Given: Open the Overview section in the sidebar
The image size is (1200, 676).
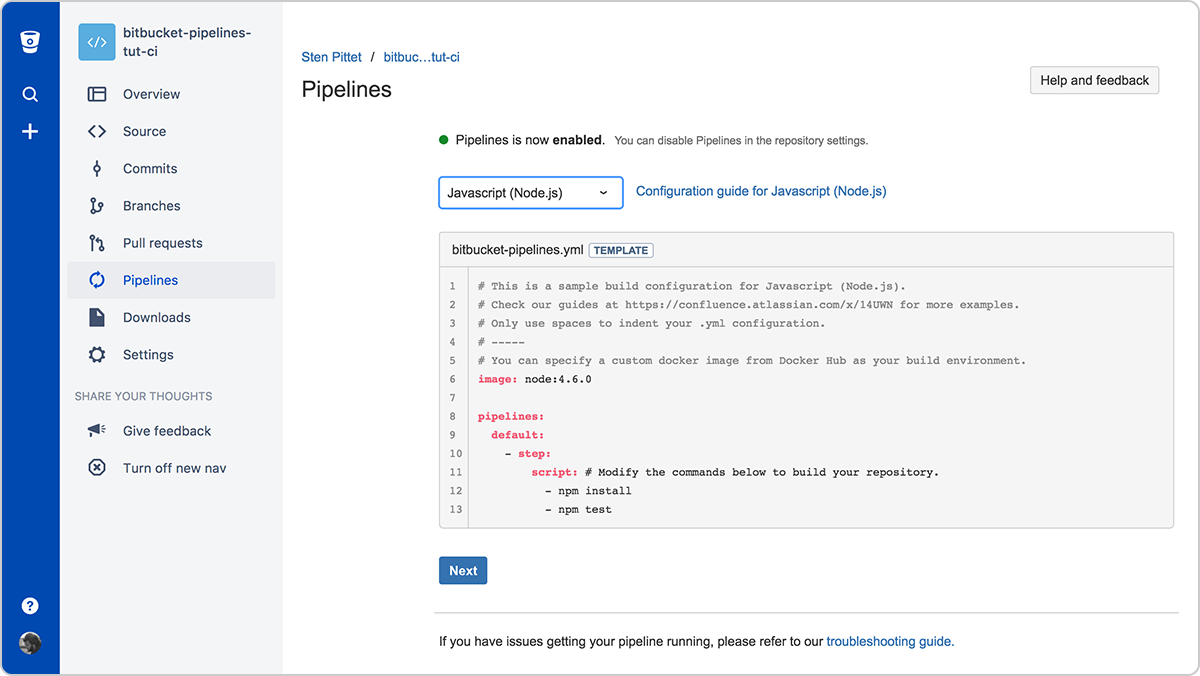Looking at the screenshot, I should tap(151, 94).
